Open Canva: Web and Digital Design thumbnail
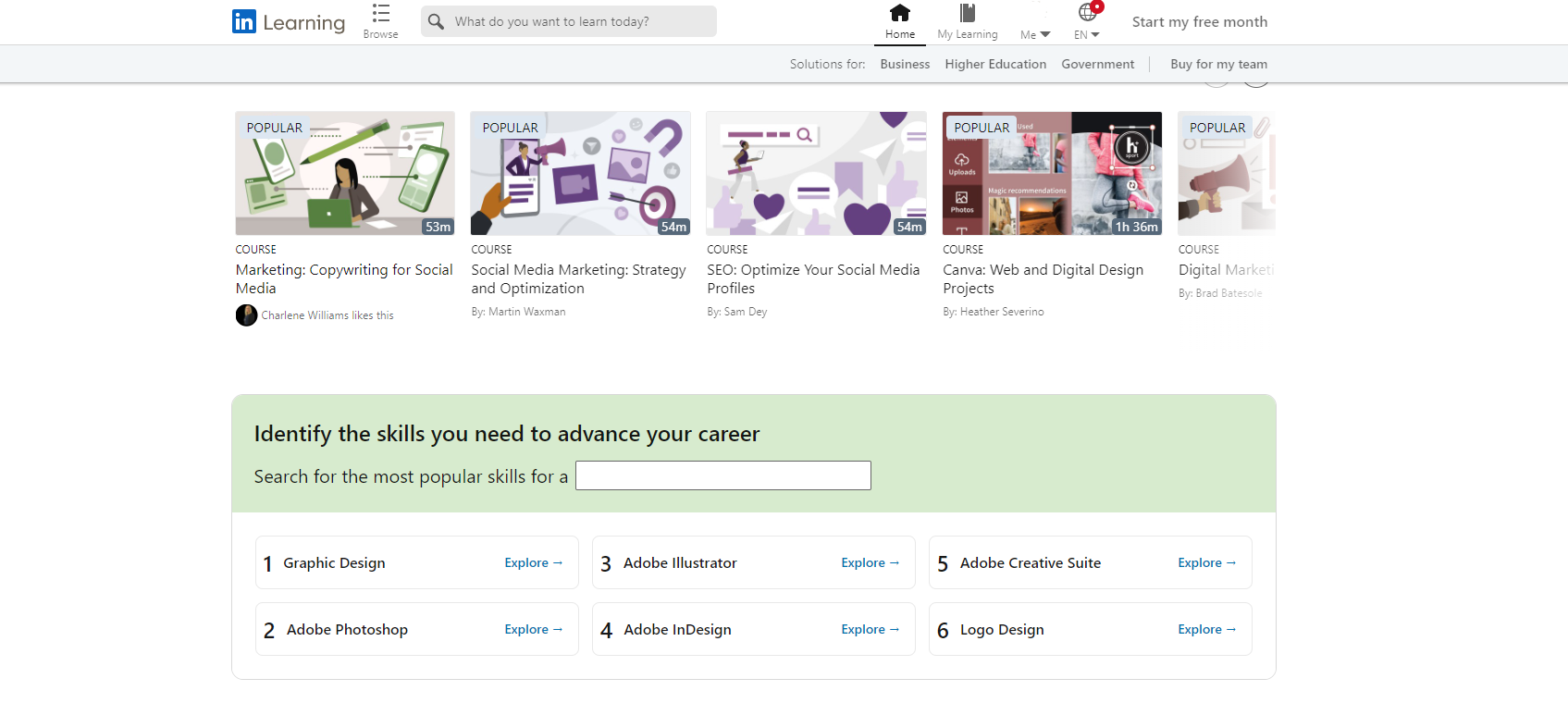Image resolution: width=1568 pixels, height=703 pixels. point(1052,173)
